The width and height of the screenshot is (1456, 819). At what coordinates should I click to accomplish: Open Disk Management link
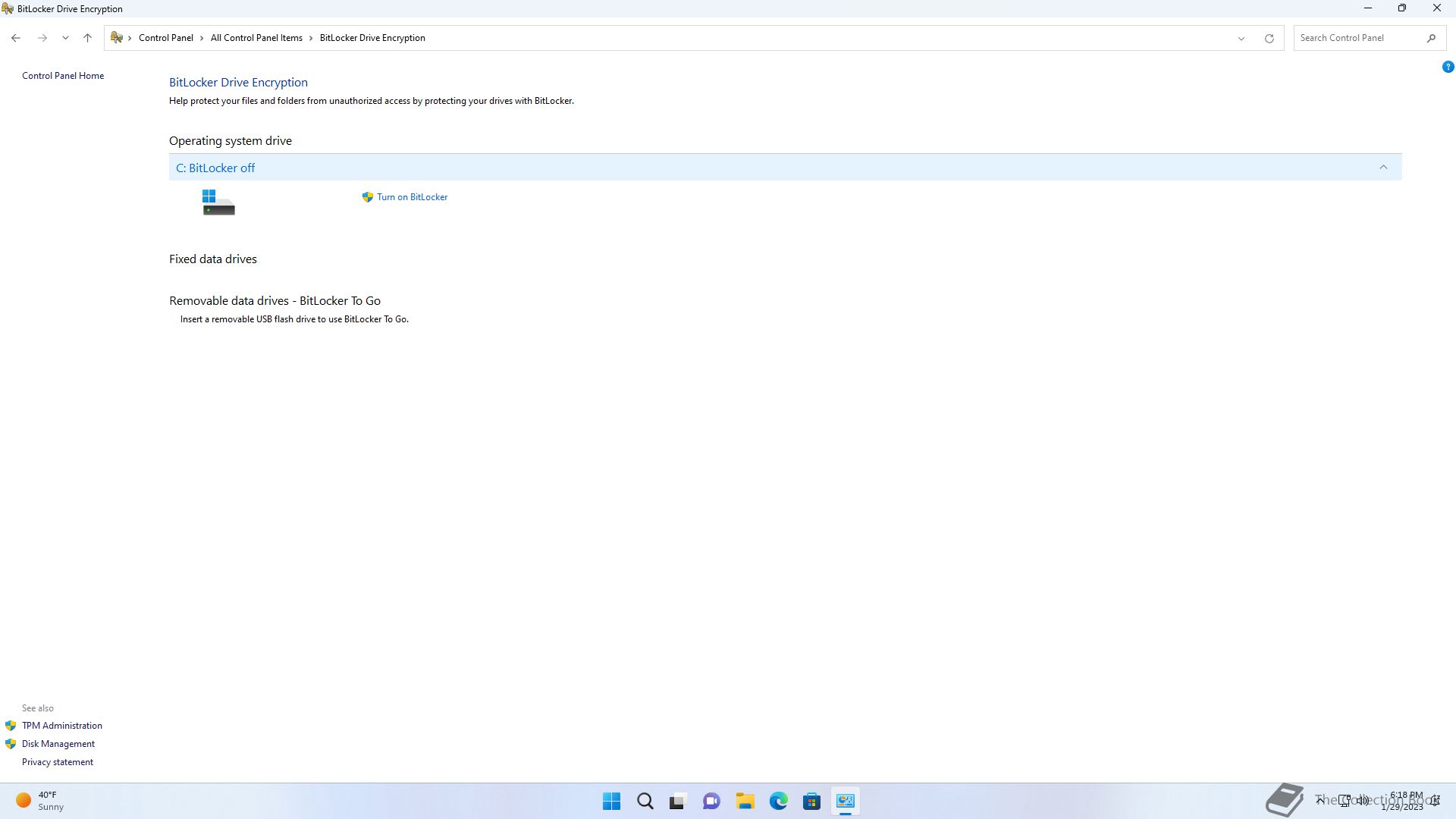tap(58, 744)
